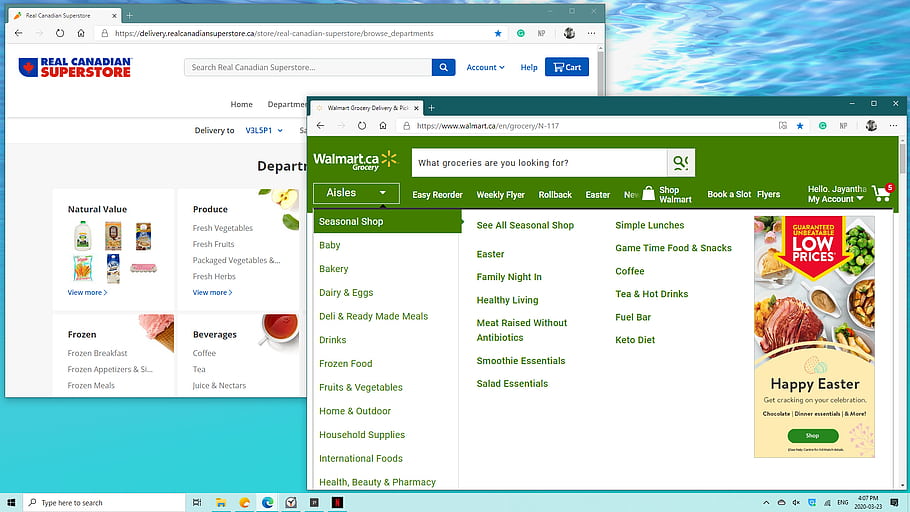Image resolution: width=910 pixels, height=512 pixels.
Task: Open the Weekly Flyer link
Action: pos(500,195)
